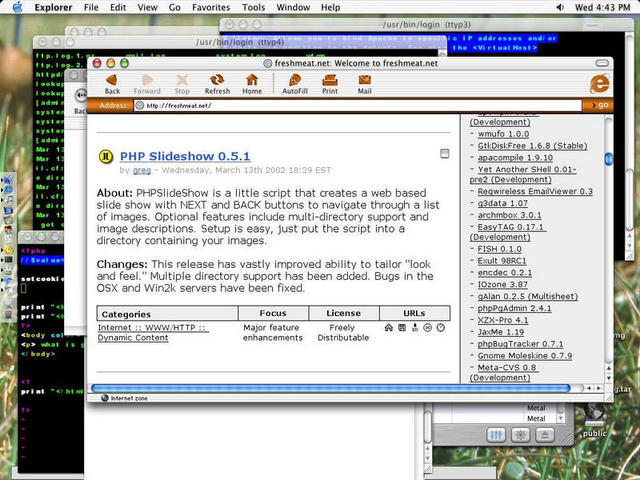
Task: Click the yellow PHP Slideshow project icon
Action: tap(106, 156)
